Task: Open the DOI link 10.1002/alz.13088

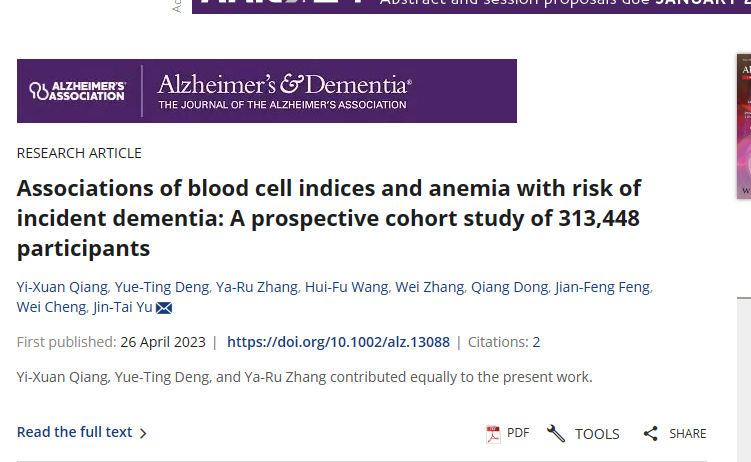Action: click(338, 342)
